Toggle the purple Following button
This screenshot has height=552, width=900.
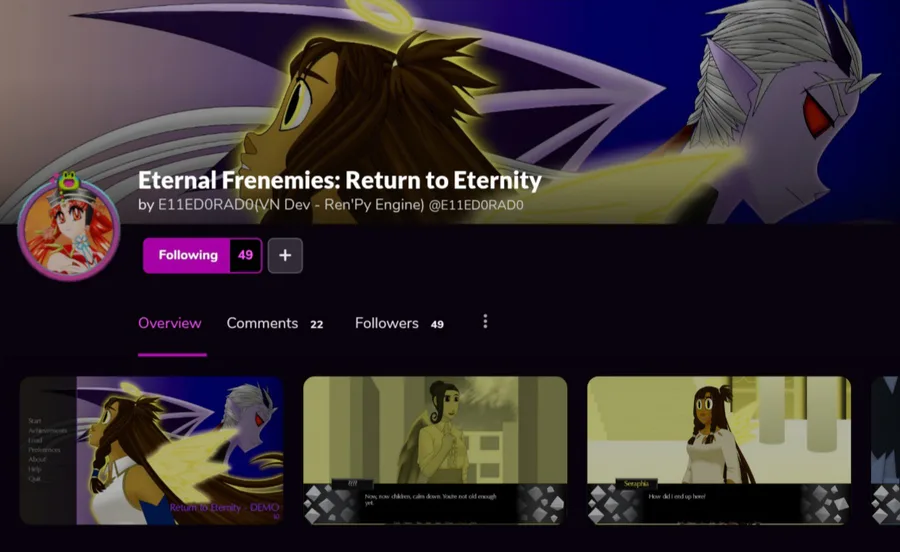pyautogui.click(x=187, y=255)
